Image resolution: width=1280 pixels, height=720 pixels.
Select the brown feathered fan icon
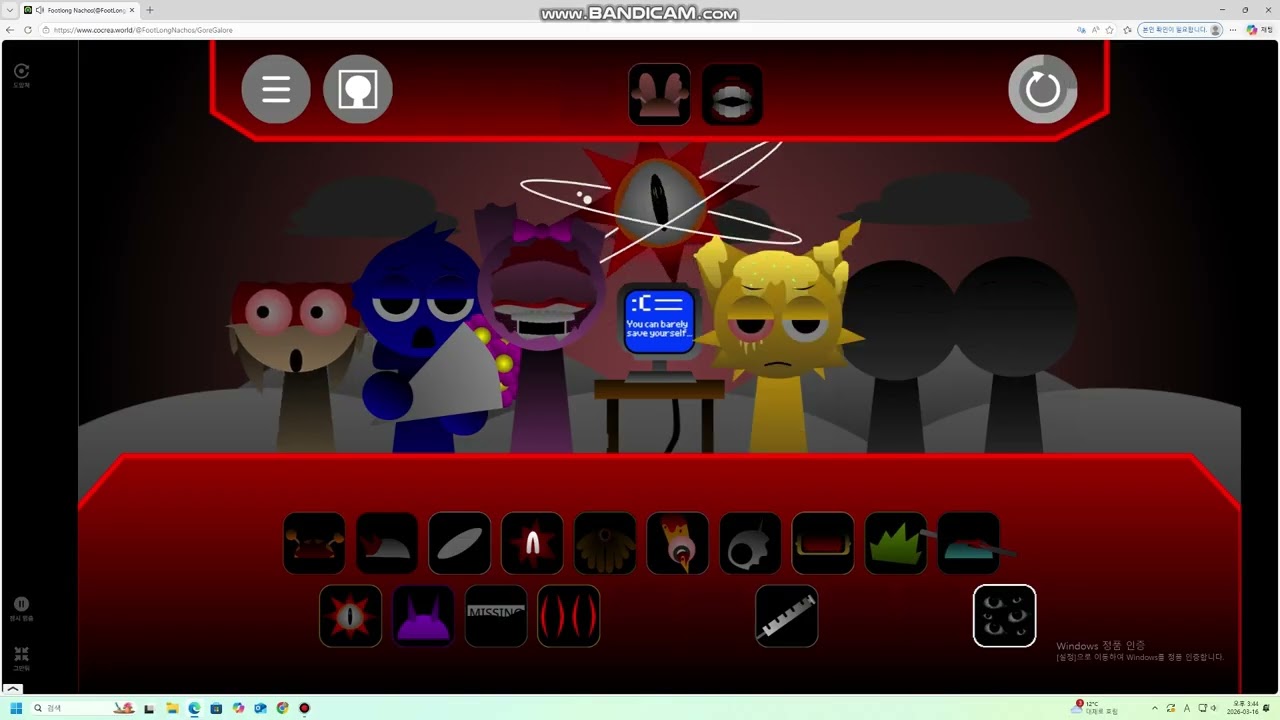[x=605, y=543]
